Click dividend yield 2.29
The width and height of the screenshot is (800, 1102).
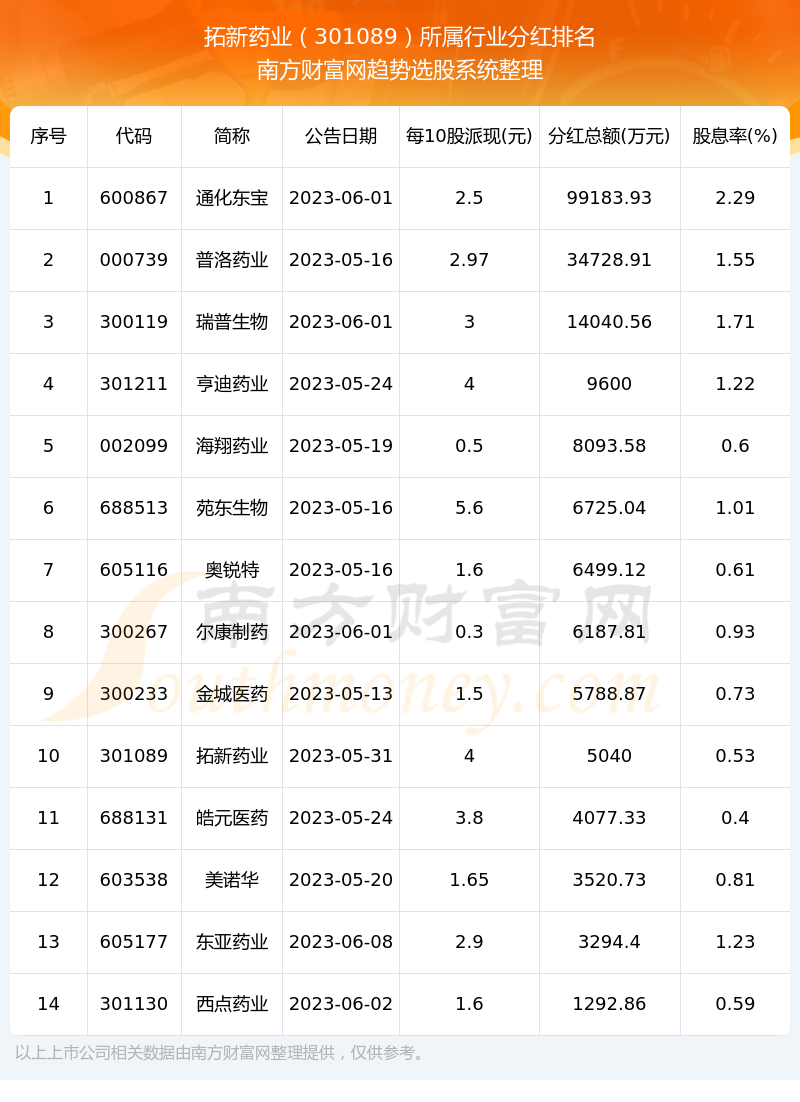(x=735, y=198)
